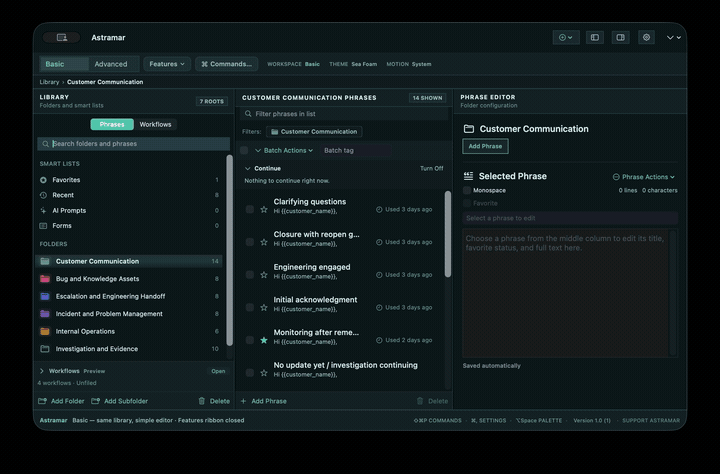Screen dimensions: 720x474
Task: Focus the Filter phrases in list field
Action: [344, 114]
